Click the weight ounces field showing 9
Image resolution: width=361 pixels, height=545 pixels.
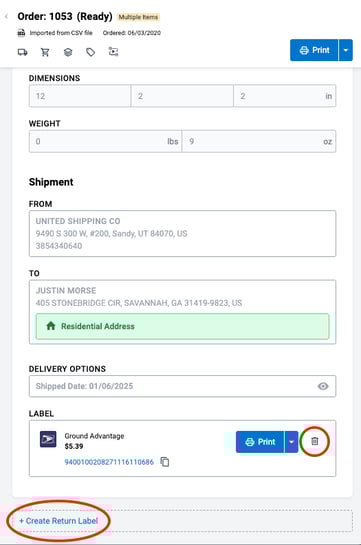click(x=259, y=141)
